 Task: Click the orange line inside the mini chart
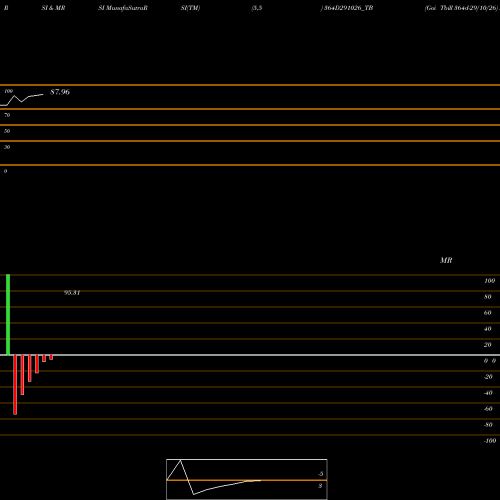(x=247, y=480)
